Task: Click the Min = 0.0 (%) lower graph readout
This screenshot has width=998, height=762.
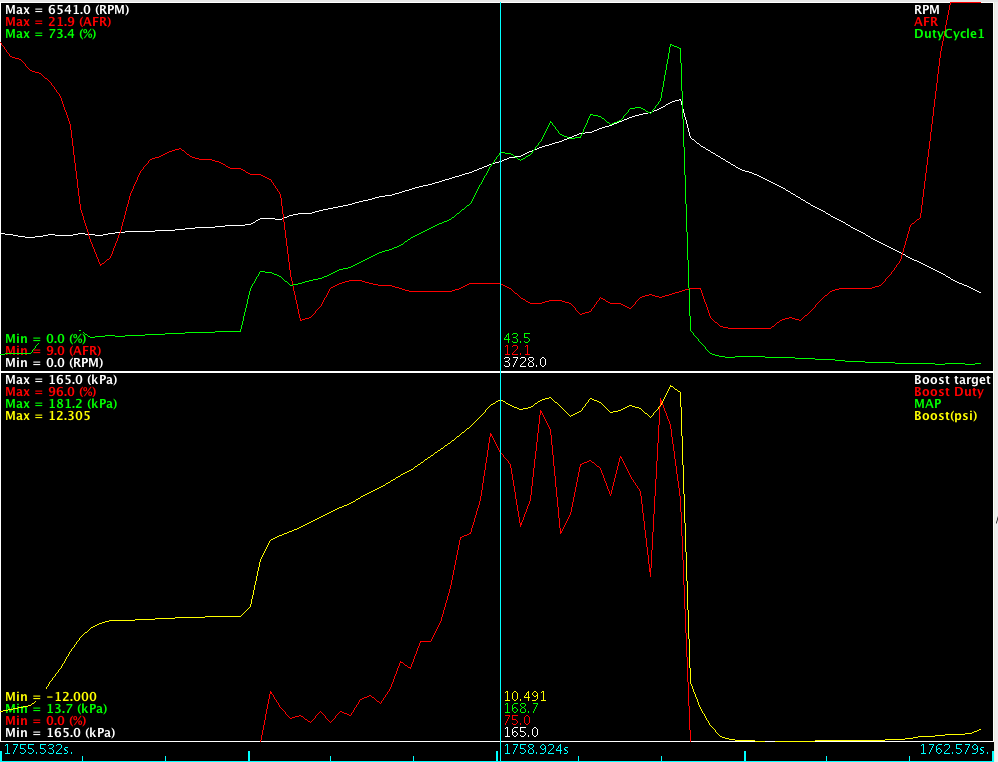Action: 45,721
